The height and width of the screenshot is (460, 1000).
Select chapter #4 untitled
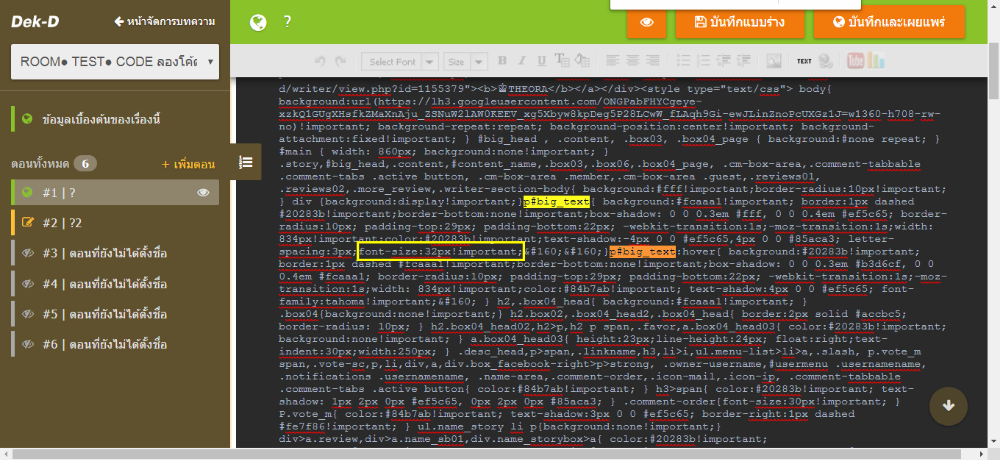point(115,284)
